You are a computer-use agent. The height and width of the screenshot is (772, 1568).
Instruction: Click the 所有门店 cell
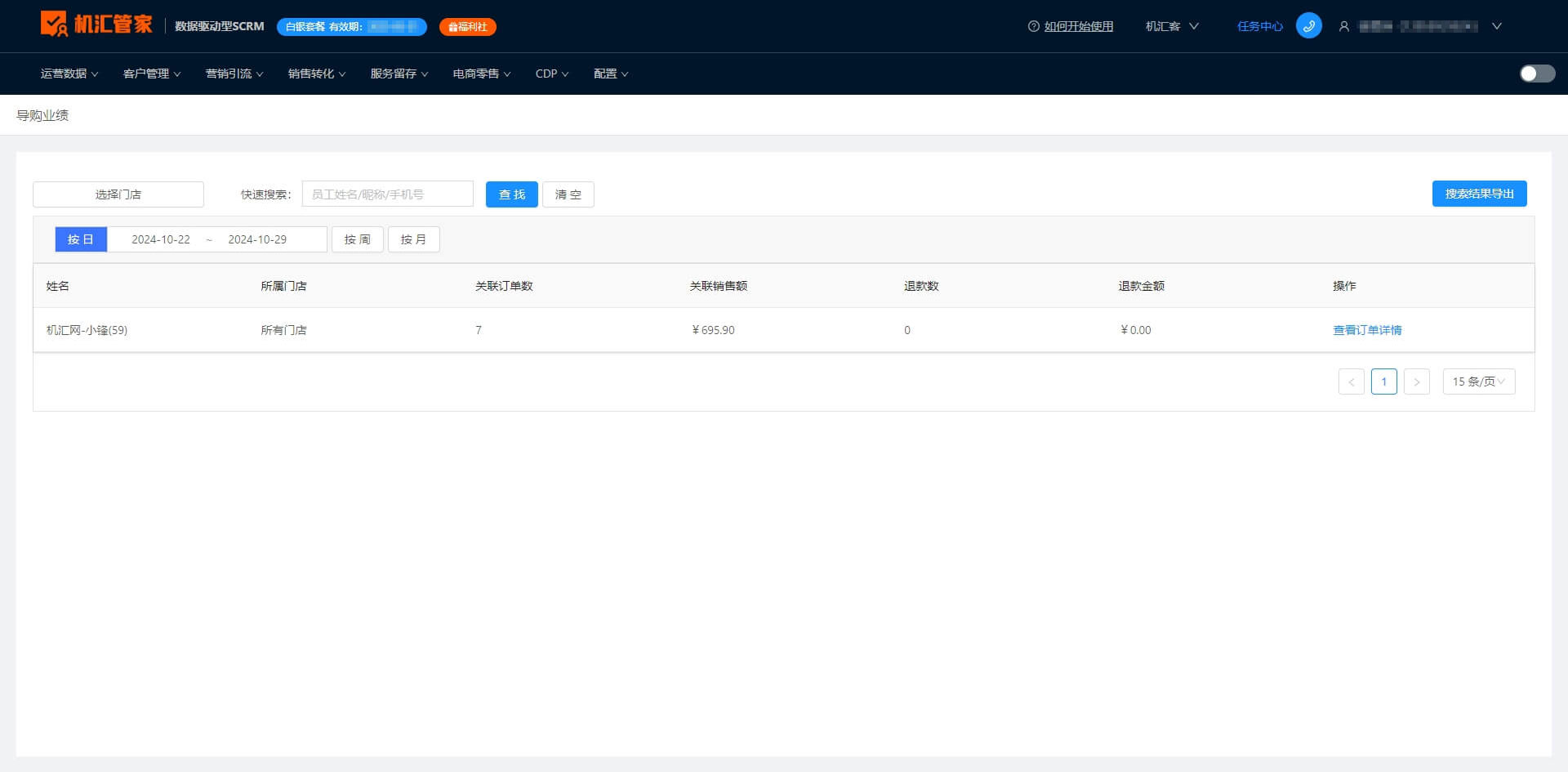pos(284,330)
